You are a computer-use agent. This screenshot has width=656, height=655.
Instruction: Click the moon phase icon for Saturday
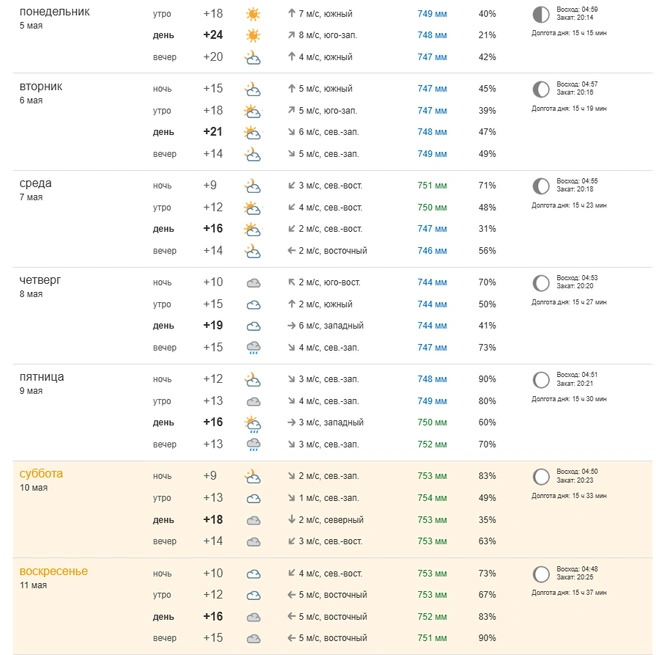tap(541, 477)
